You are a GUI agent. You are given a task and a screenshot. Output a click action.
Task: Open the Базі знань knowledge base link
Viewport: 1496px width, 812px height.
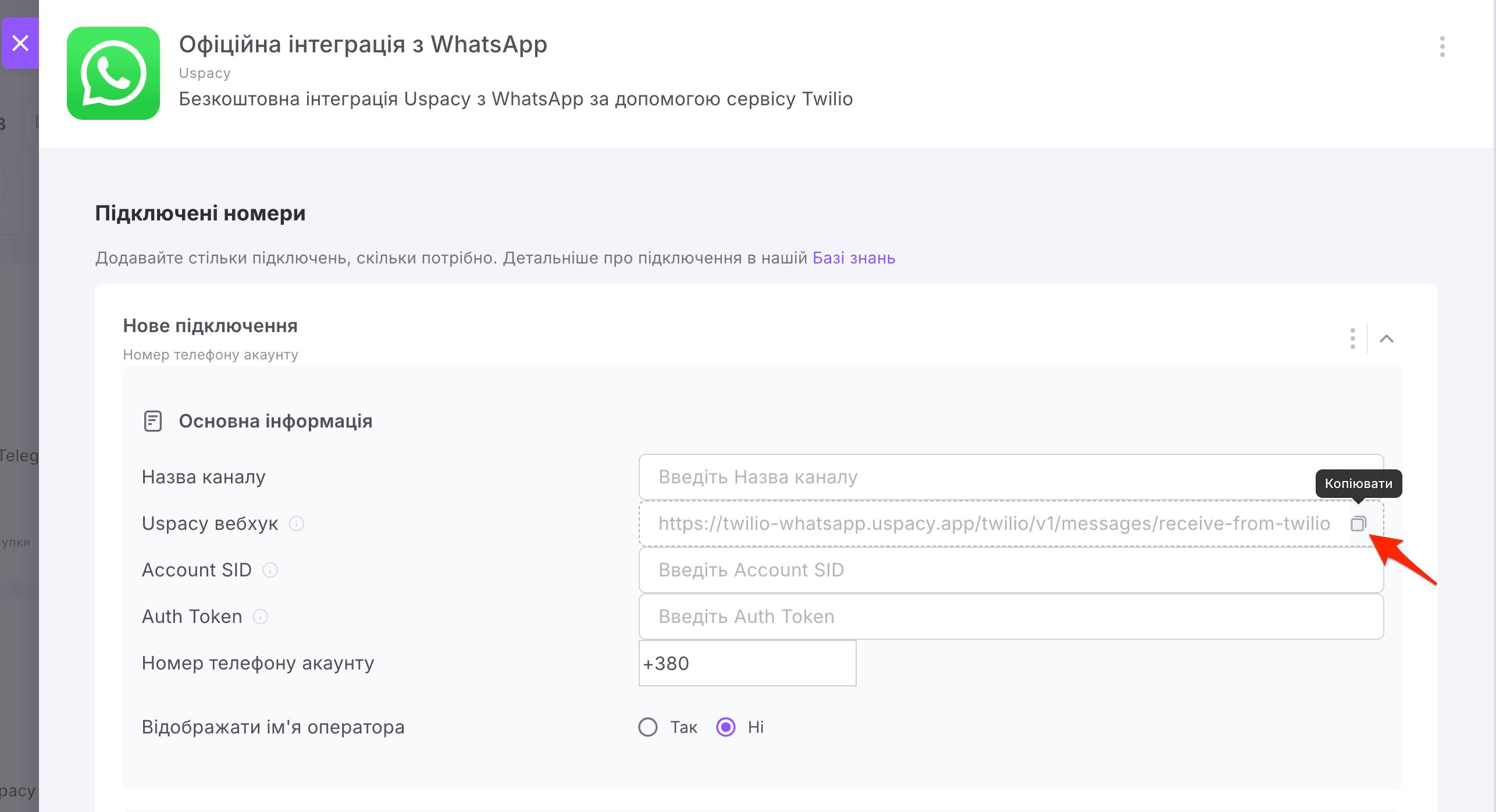[853, 258]
